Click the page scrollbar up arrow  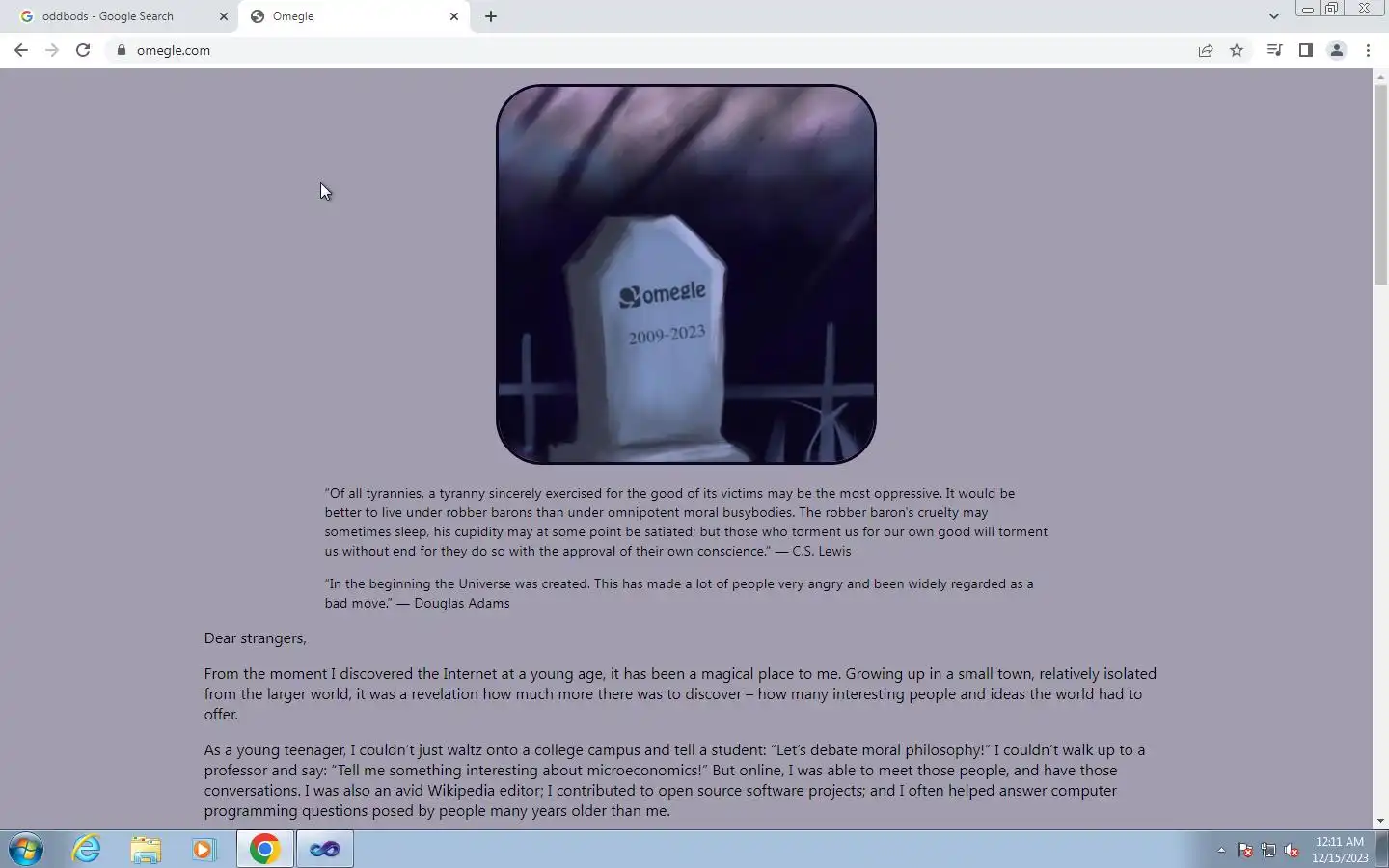coord(1380,76)
